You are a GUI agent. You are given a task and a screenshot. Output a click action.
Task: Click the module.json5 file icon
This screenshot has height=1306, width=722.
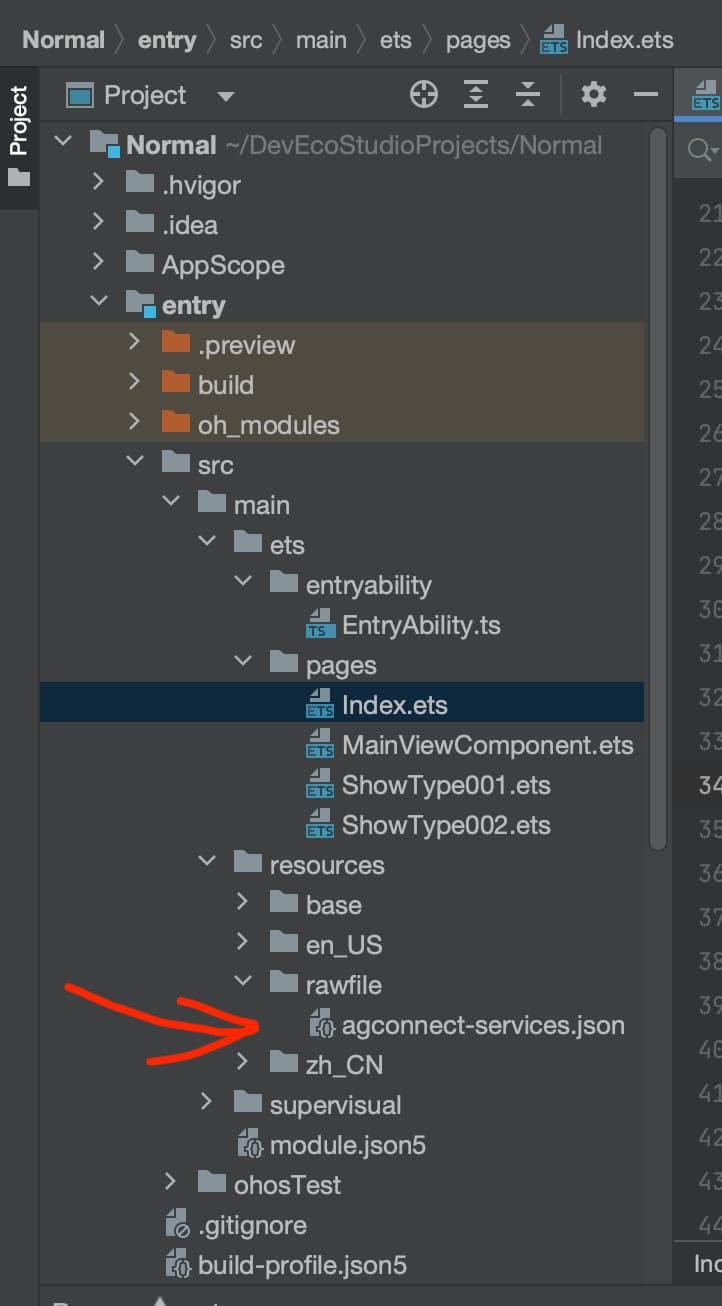249,1146
